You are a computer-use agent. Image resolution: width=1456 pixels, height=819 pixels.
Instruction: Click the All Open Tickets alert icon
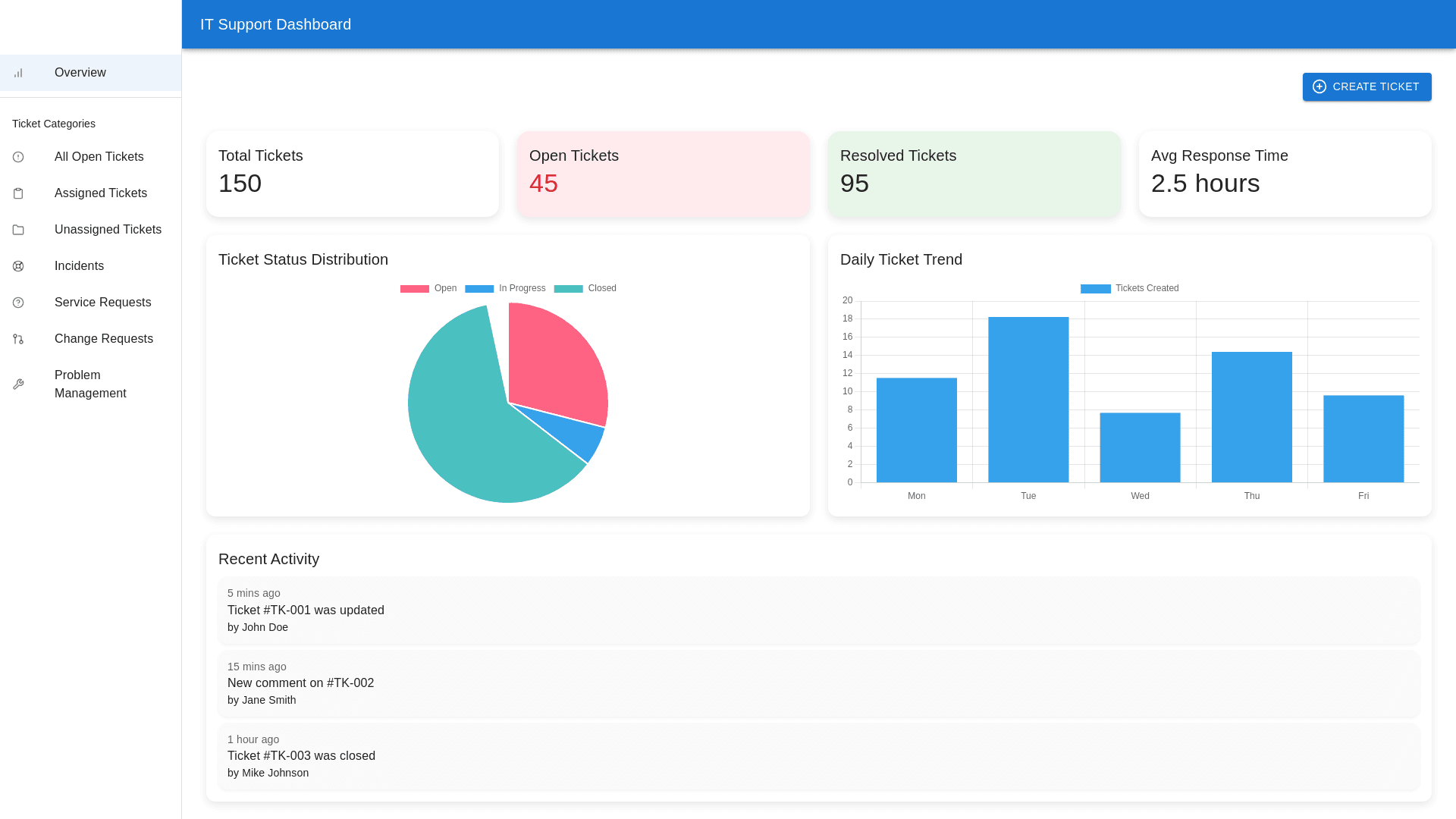pos(18,157)
